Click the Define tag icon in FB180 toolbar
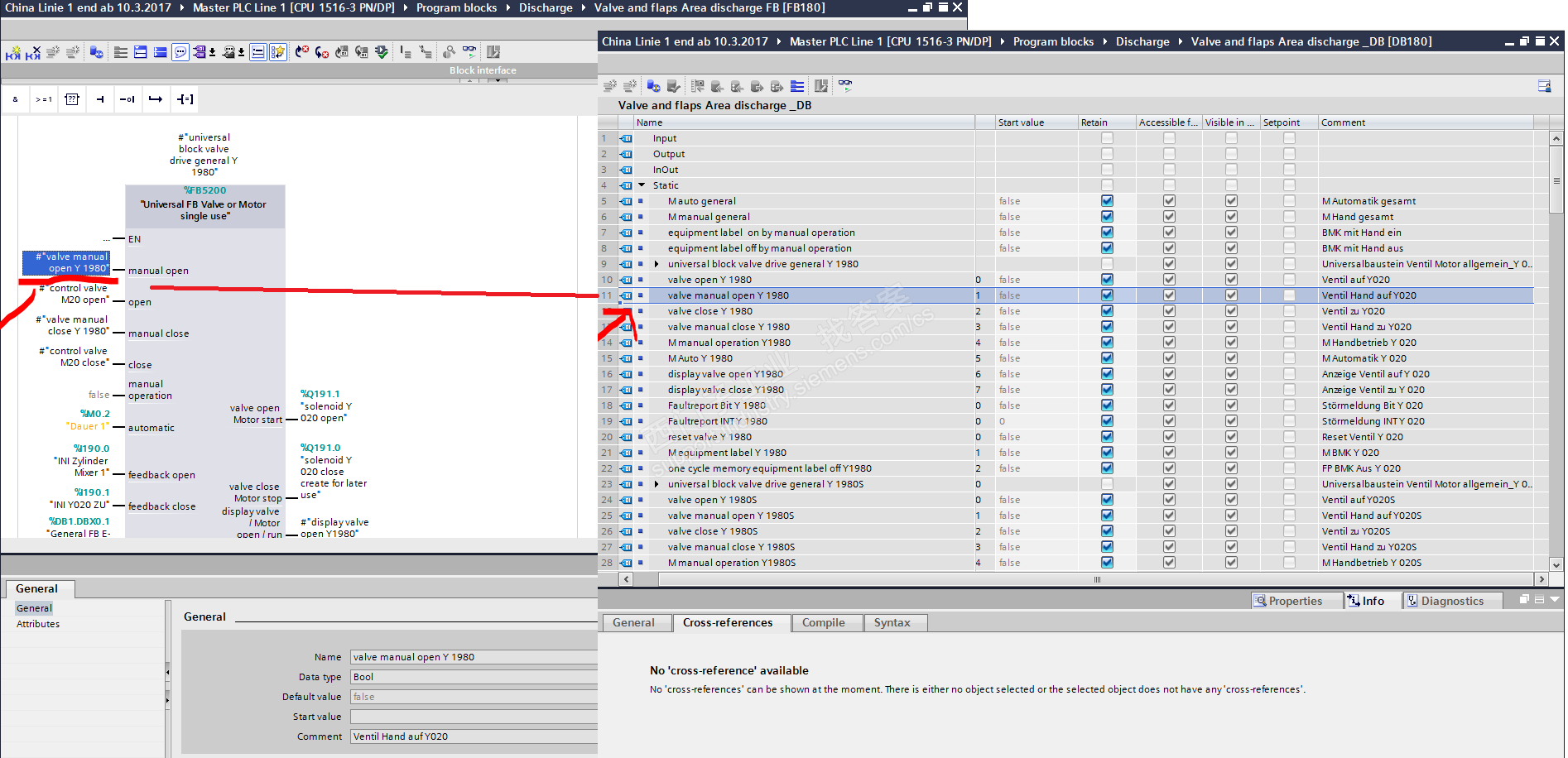This screenshot has height=758, width=1568. point(96,53)
